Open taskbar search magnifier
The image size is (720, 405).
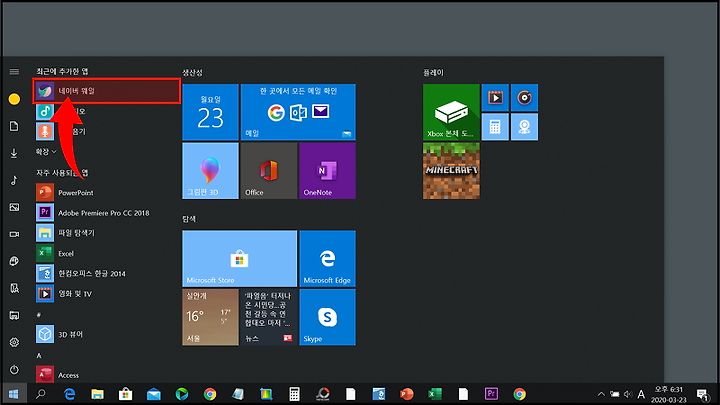[41, 394]
